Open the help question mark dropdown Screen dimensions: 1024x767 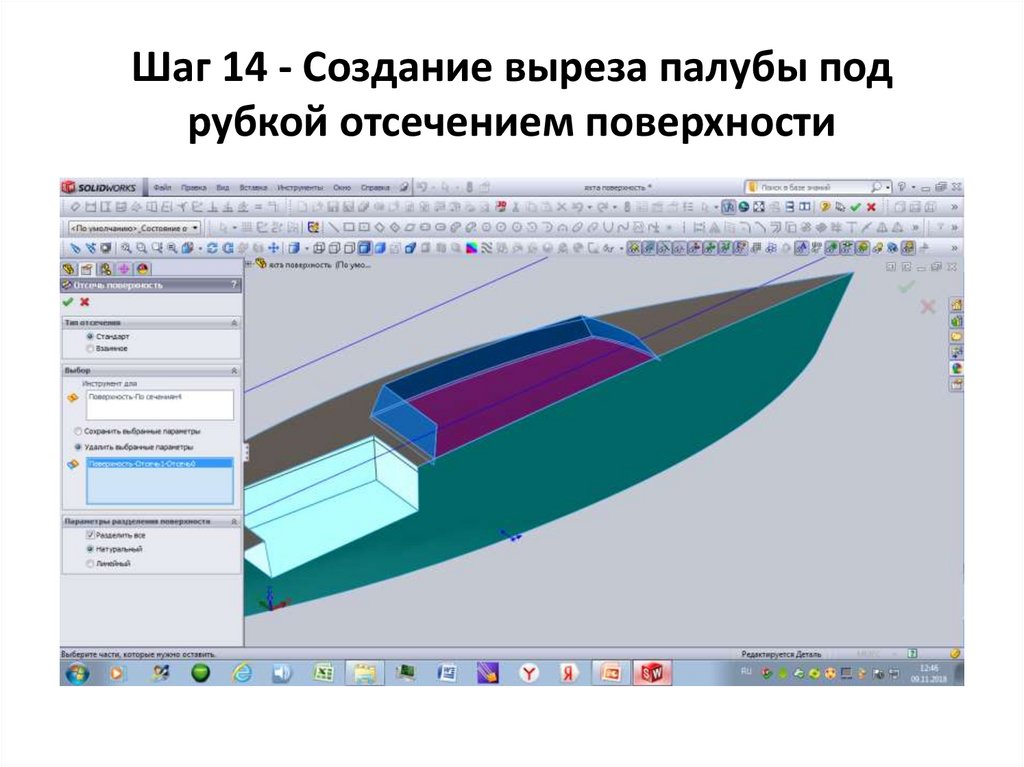pyautogui.click(x=914, y=188)
